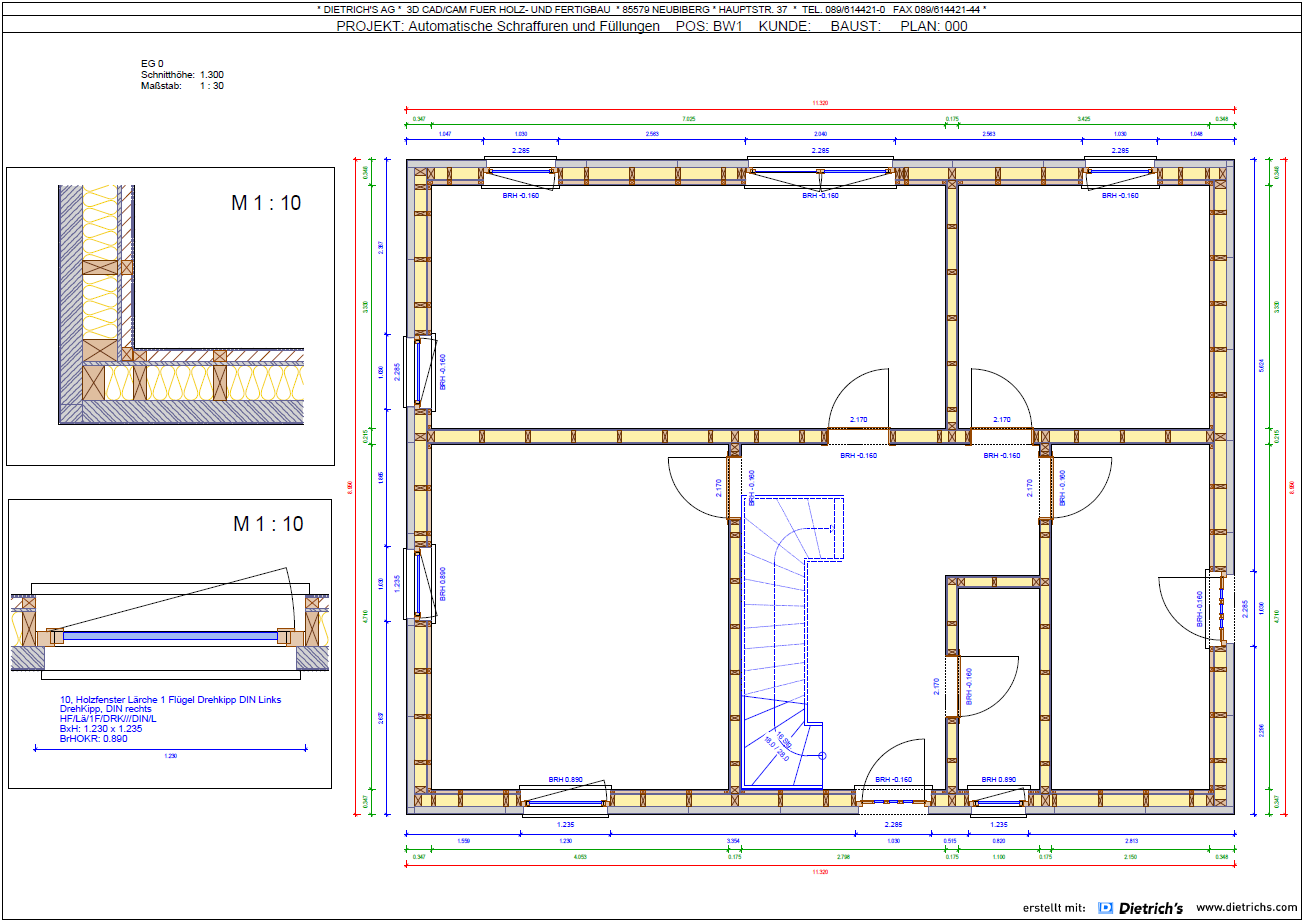Click the wall corner section detail drawing
The height and width of the screenshot is (921, 1303).
coord(170,315)
